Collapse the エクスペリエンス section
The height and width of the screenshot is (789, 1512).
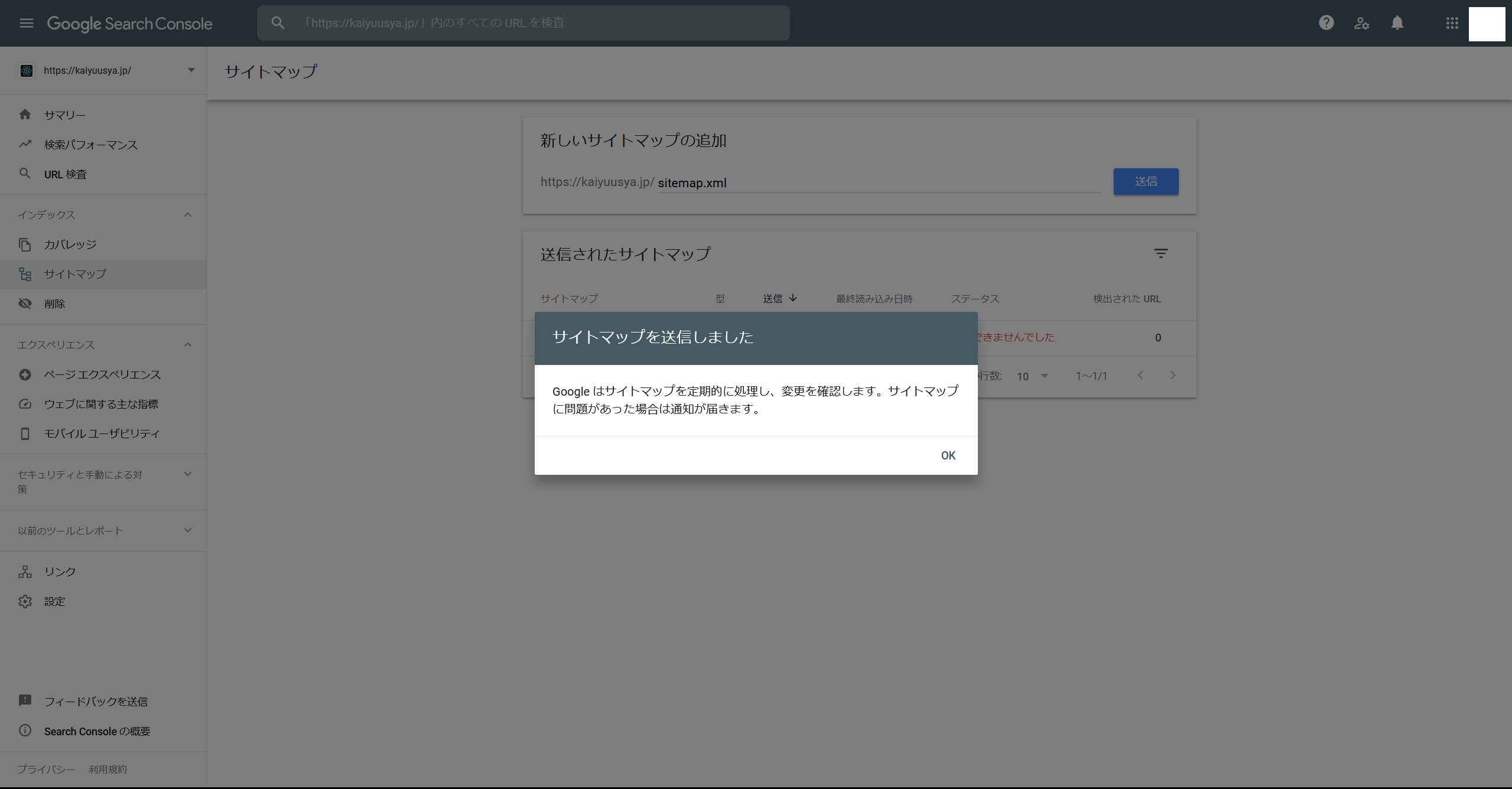188,345
